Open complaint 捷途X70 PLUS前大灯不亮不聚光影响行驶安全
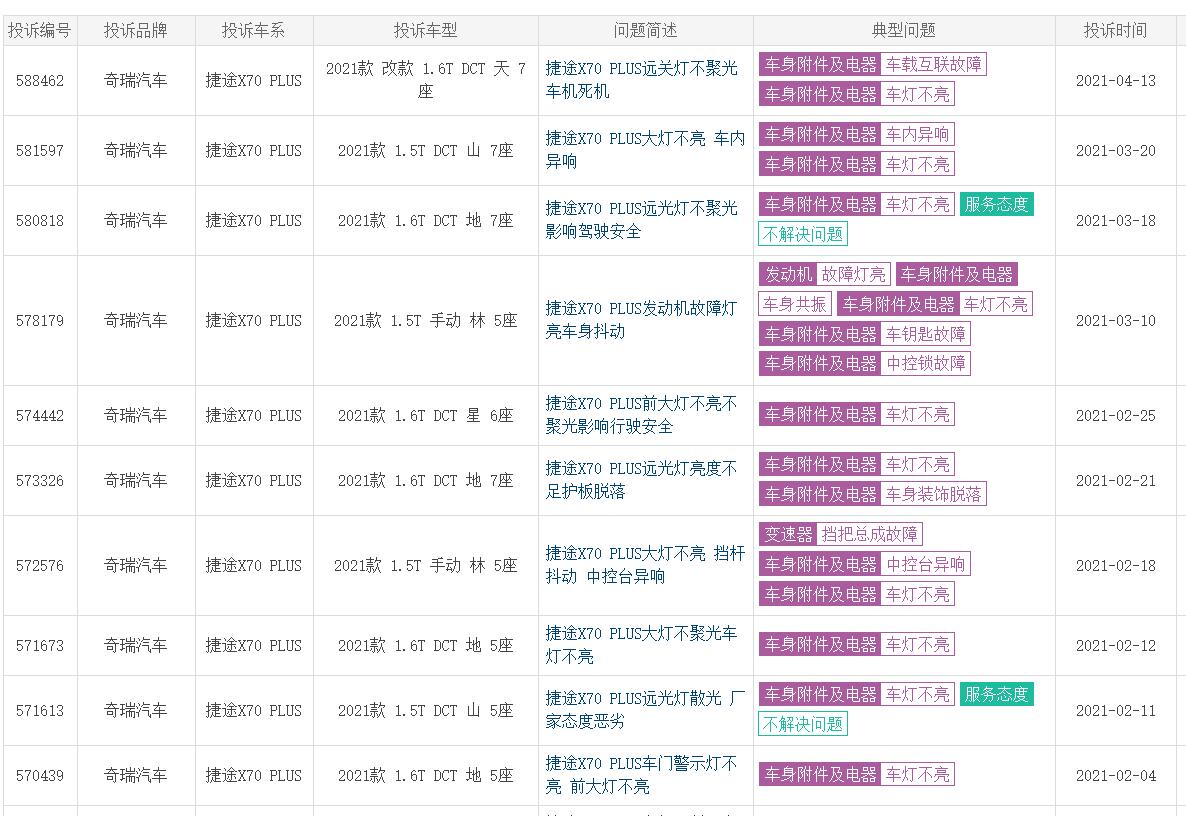Viewport: 1186px width, 816px height. pos(641,415)
